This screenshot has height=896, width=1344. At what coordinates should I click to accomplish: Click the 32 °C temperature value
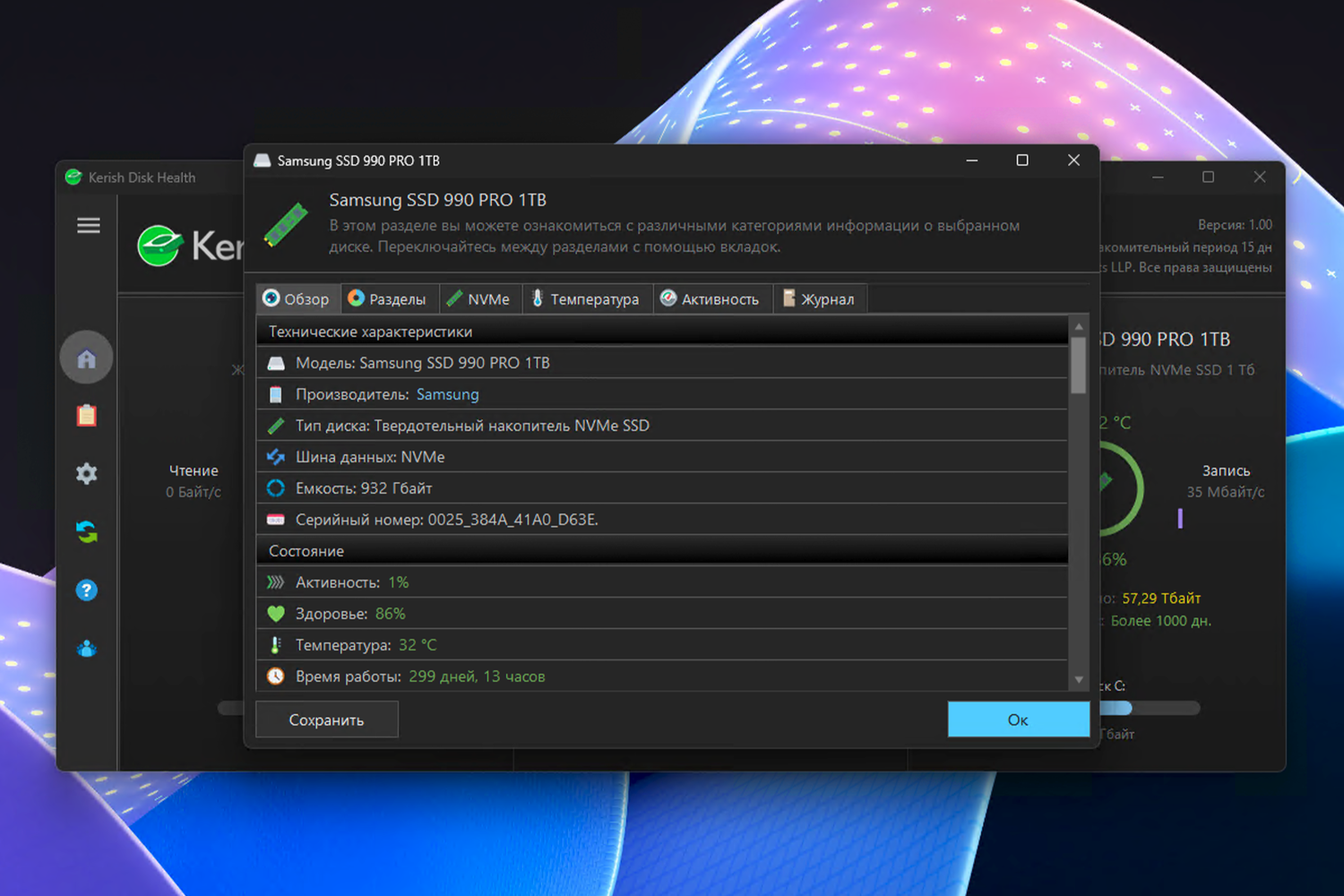pyautogui.click(x=418, y=645)
